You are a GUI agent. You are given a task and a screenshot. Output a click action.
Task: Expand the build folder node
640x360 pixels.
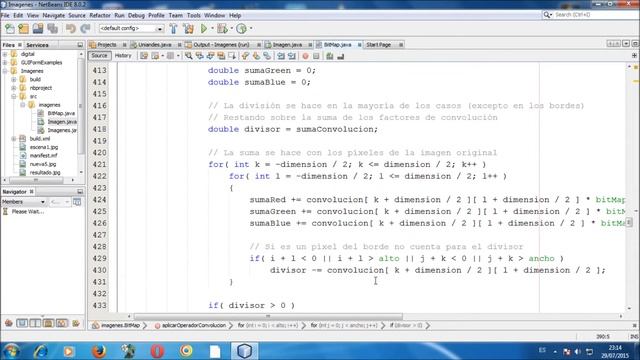coord(14,79)
